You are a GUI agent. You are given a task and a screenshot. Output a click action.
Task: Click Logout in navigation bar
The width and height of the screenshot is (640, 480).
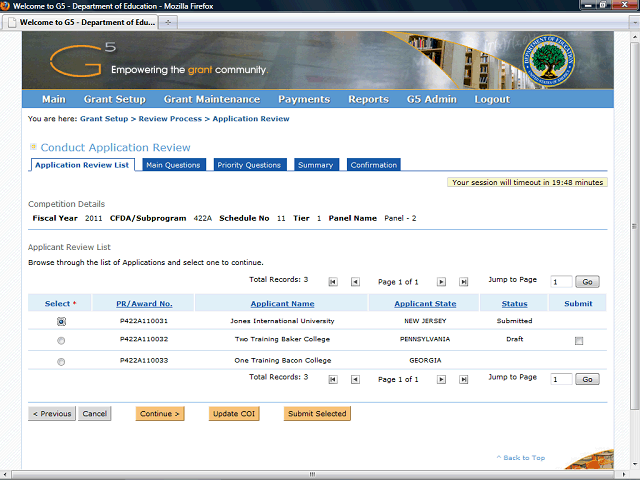tap(492, 99)
